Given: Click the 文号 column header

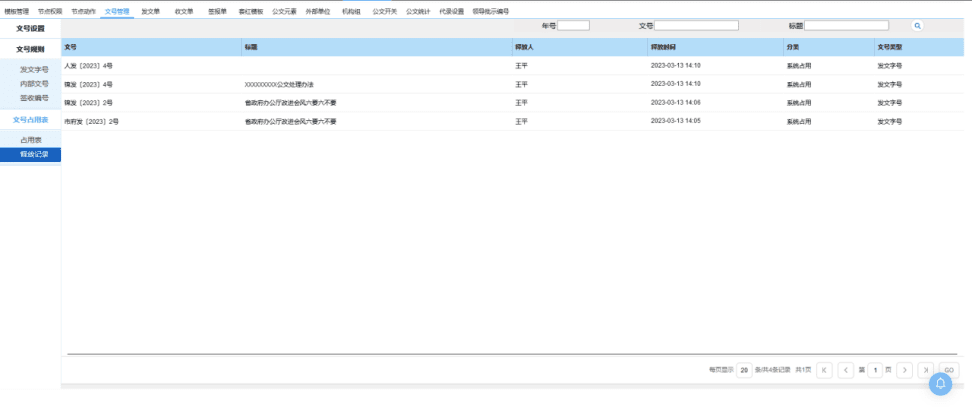Looking at the screenshot, I should (x=151, y=47).
